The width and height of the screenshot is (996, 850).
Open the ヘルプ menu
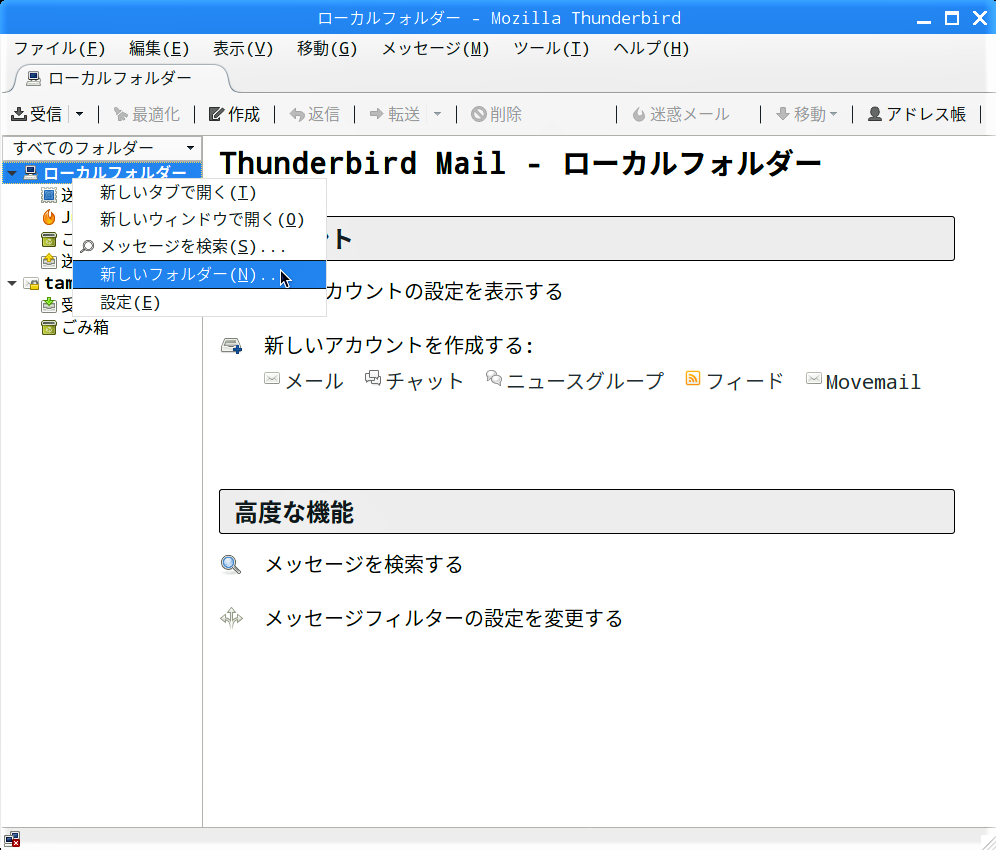tap(651, 48)
